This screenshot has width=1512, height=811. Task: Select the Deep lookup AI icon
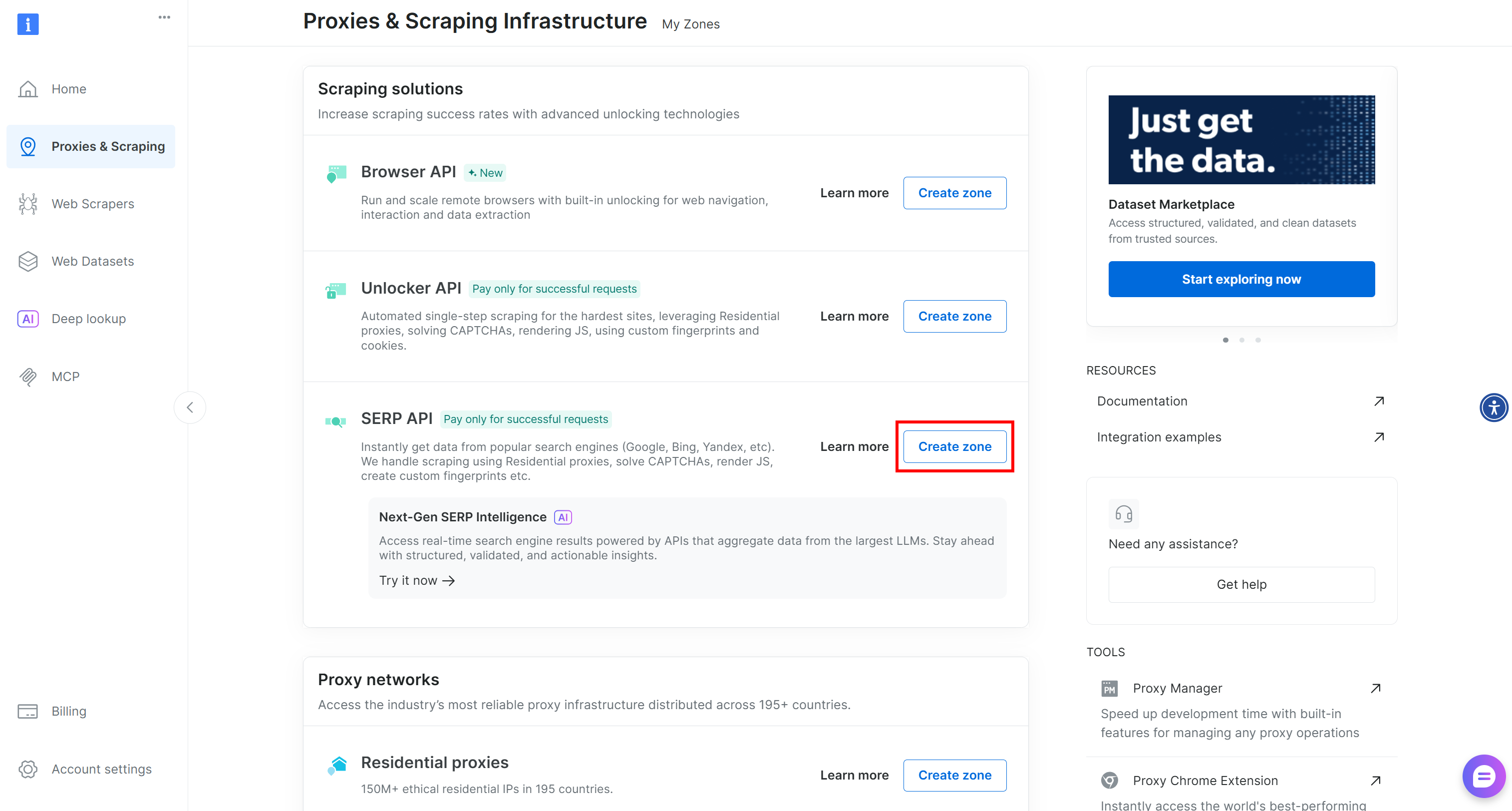pyautogui.click(x=27, y=318)
